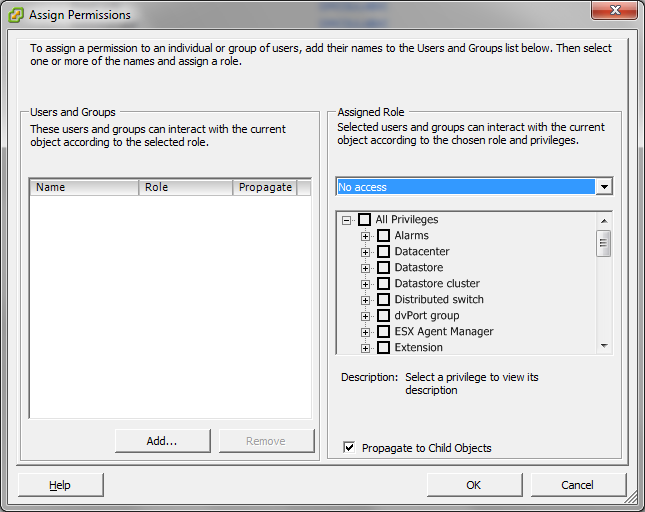Click the privileges list scrollbar thumb

[x=603, y=243]
